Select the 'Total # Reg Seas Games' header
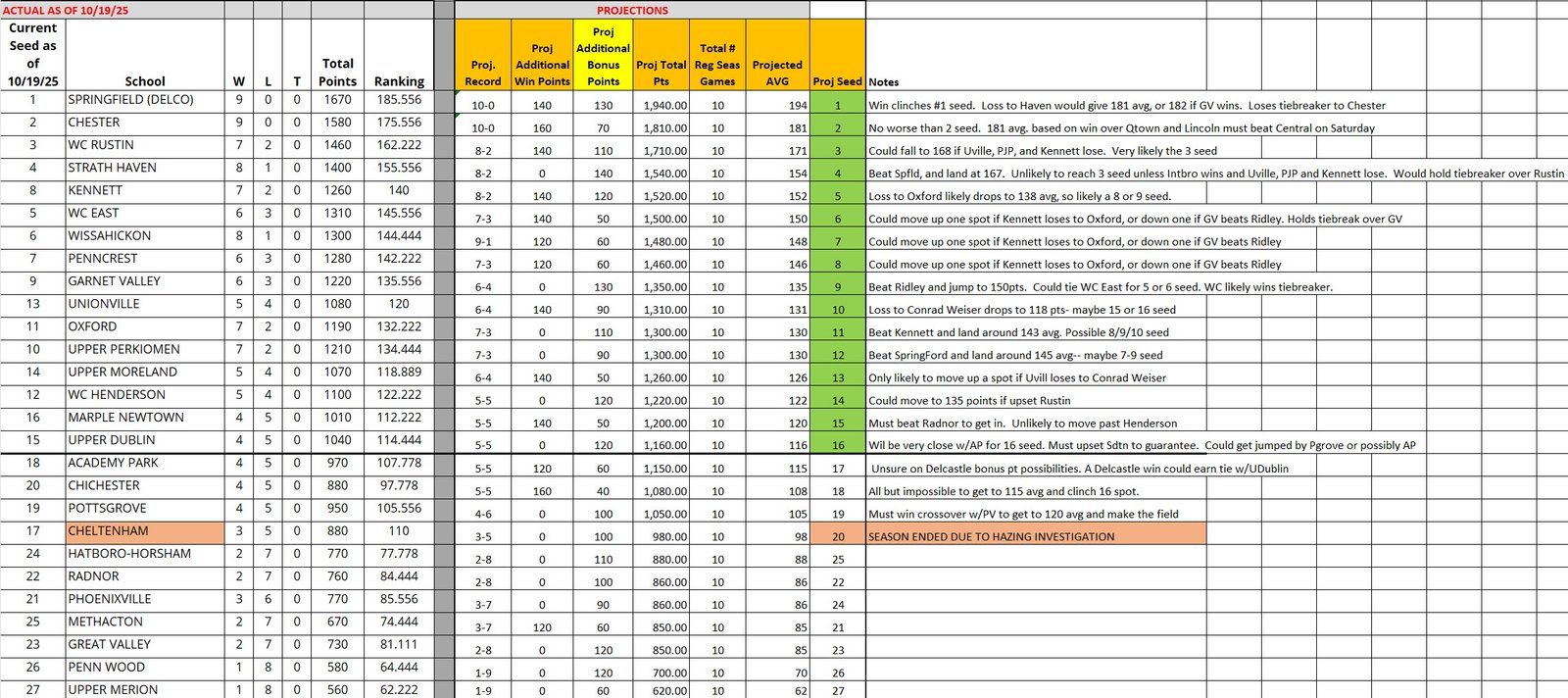This screenshot has width=1568, height=698. coord(717,64)
